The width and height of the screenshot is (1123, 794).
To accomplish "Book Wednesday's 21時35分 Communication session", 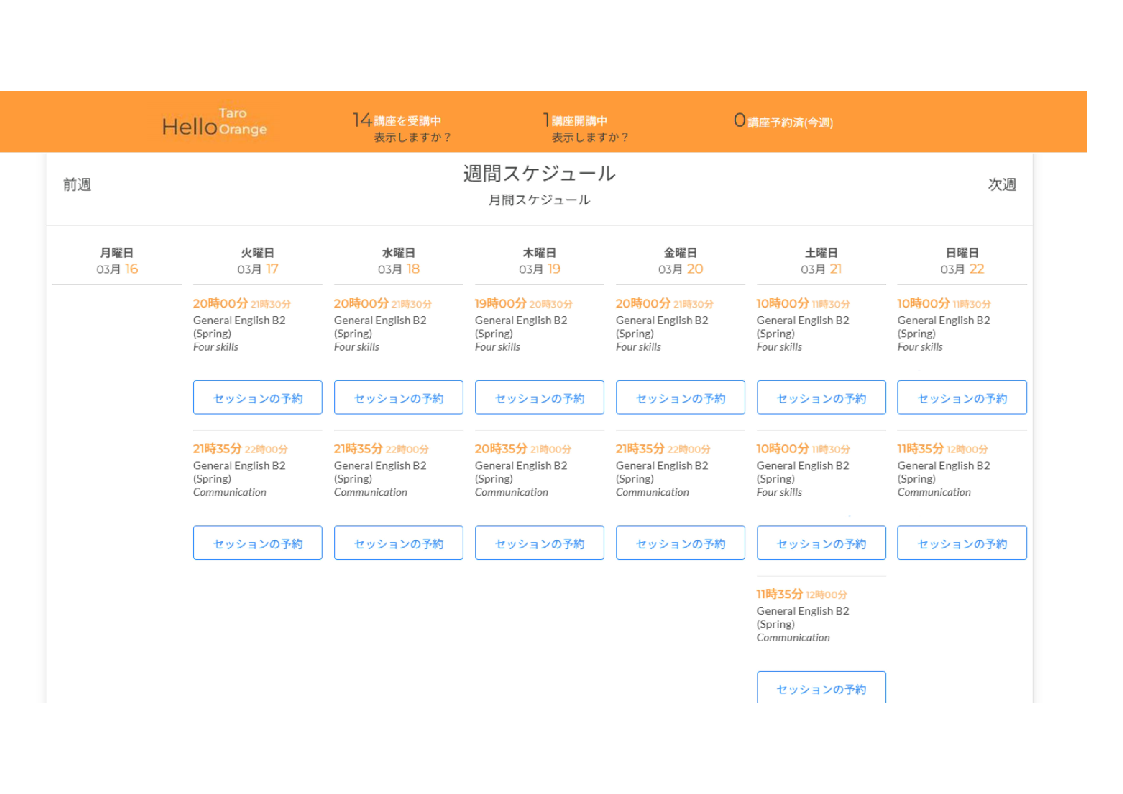I will [399, 543].
